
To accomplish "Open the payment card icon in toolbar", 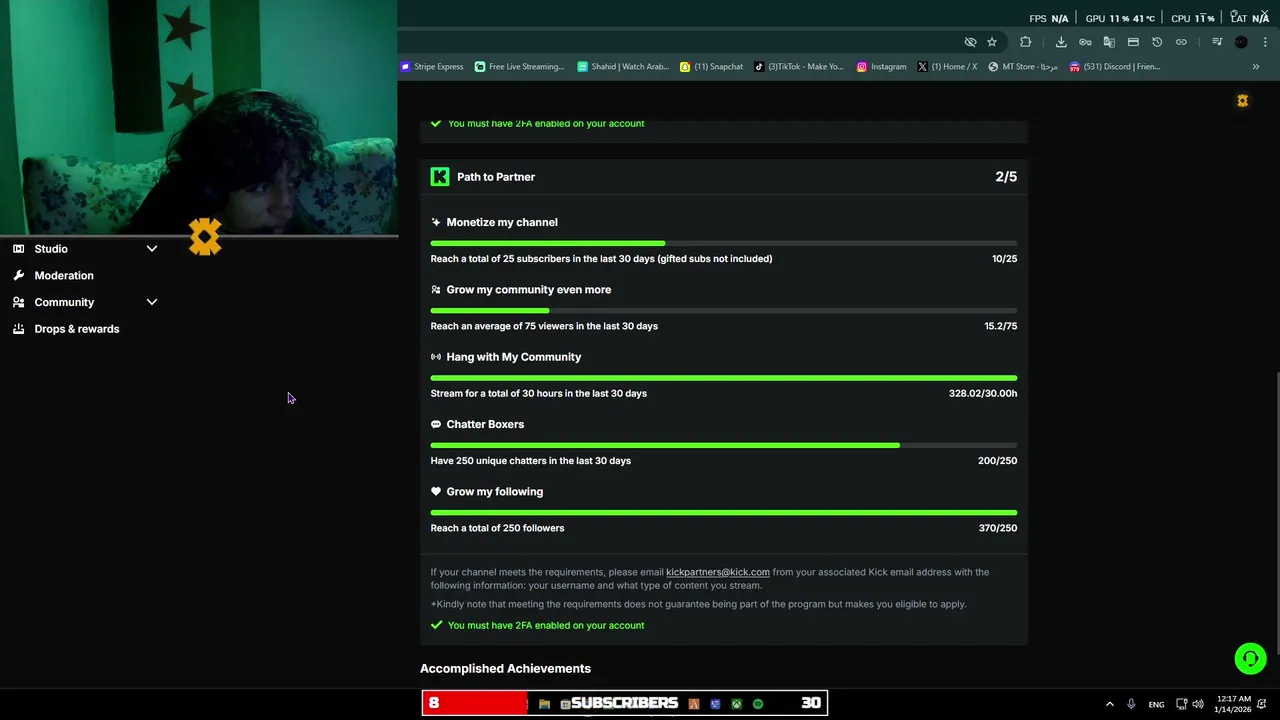I will [x=1133, y=42].
